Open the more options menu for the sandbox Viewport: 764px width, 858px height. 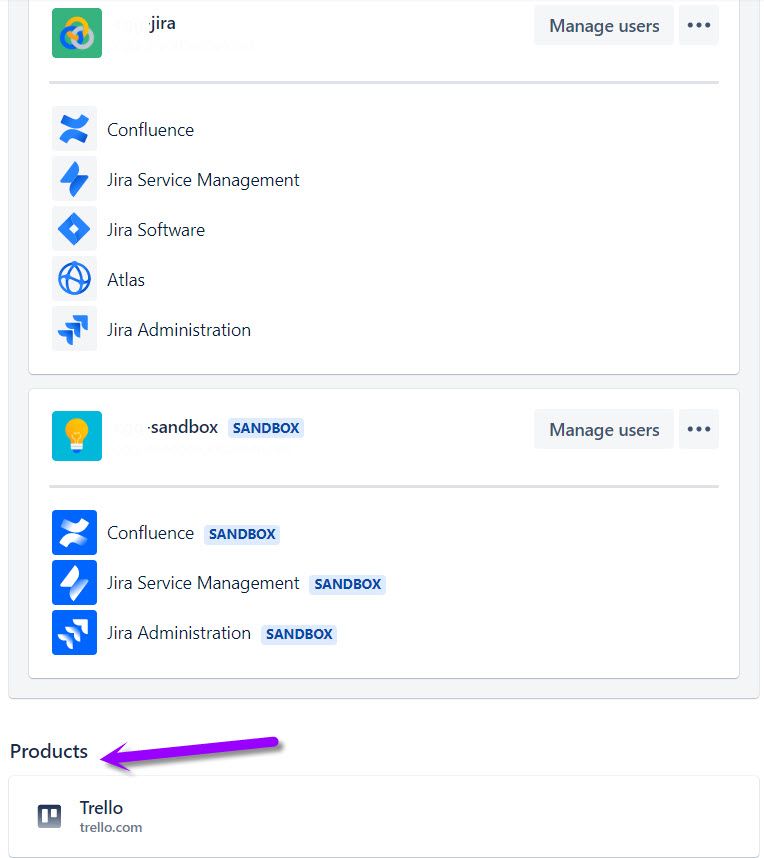point(699,429)
